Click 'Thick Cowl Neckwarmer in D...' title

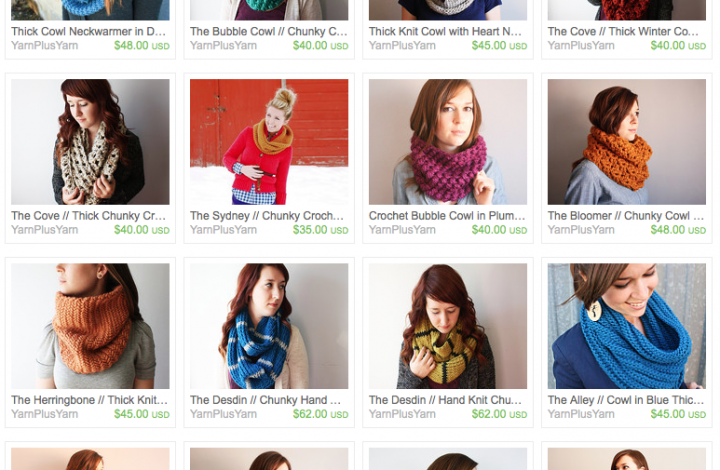89,31
